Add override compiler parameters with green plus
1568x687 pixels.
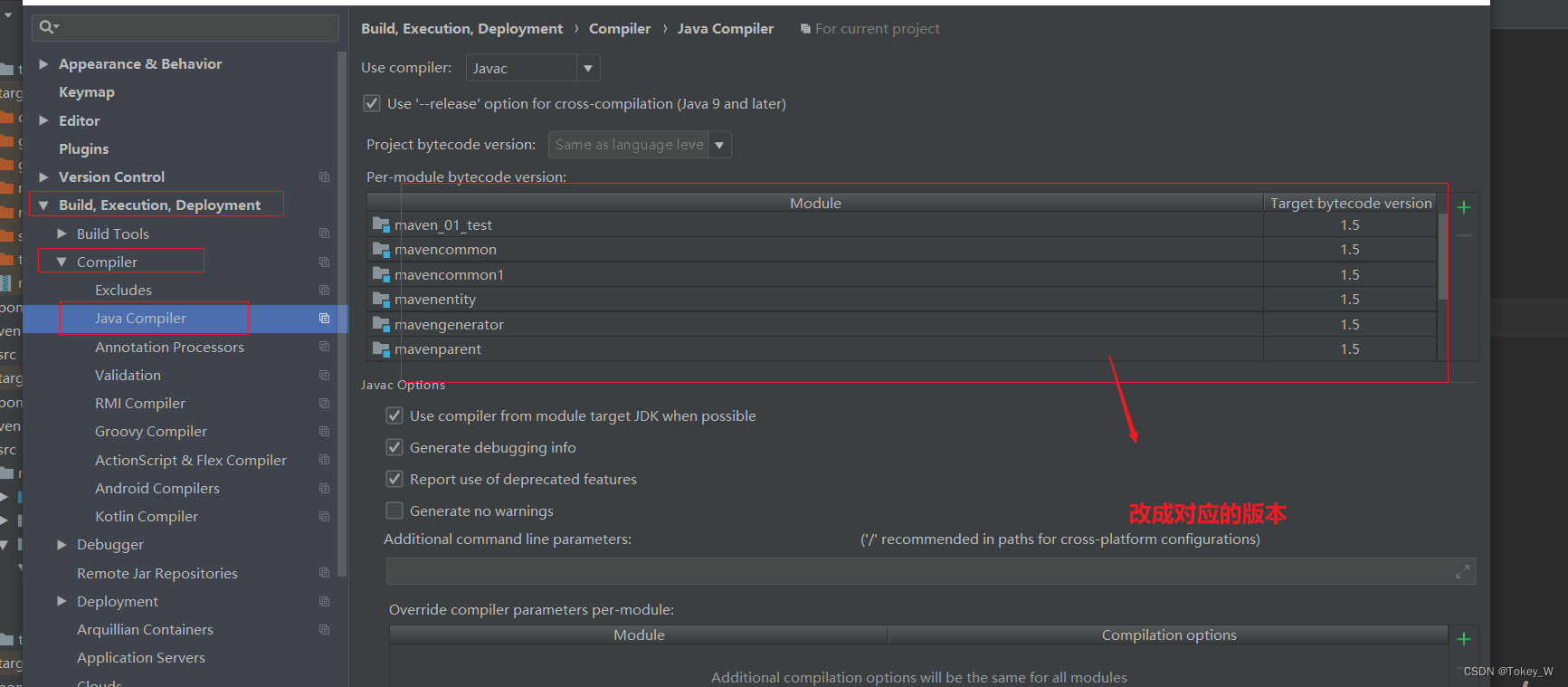tap(1464, 639)
